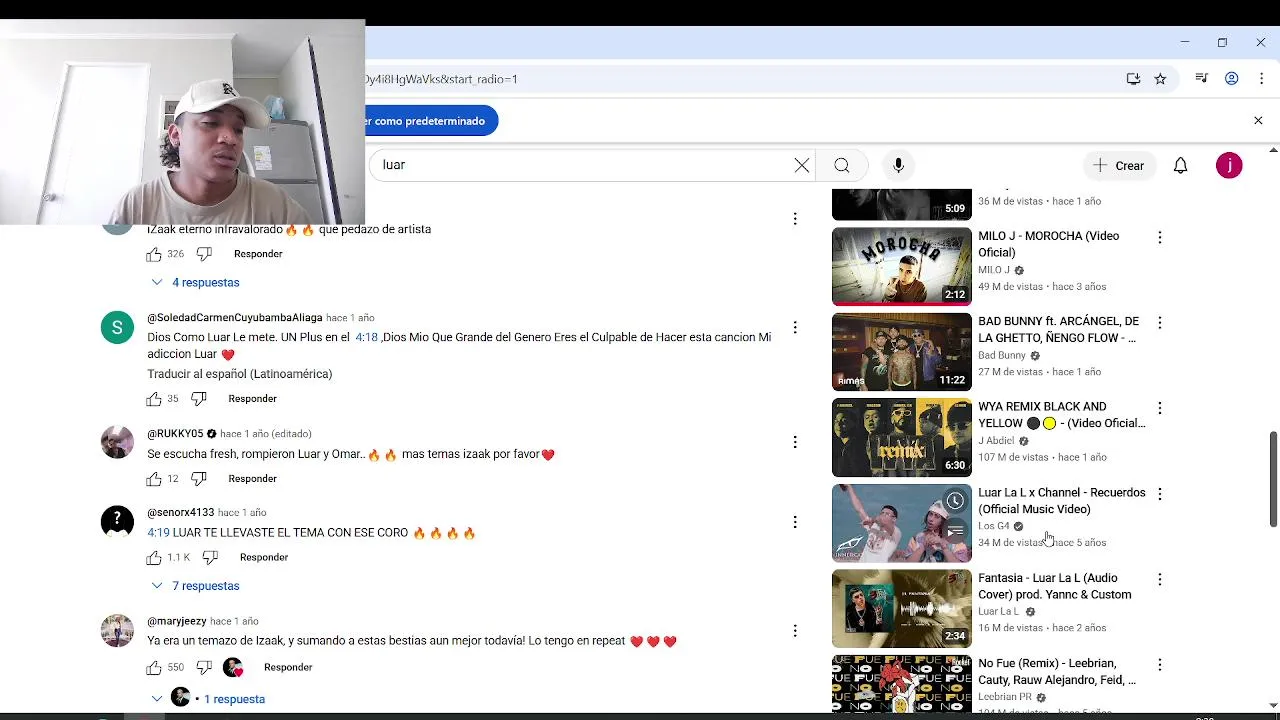Image resolution: width=1280 pixels, height=720 pixels.
Task: Like maryjeezy's comment
Action: coord(154,667)
